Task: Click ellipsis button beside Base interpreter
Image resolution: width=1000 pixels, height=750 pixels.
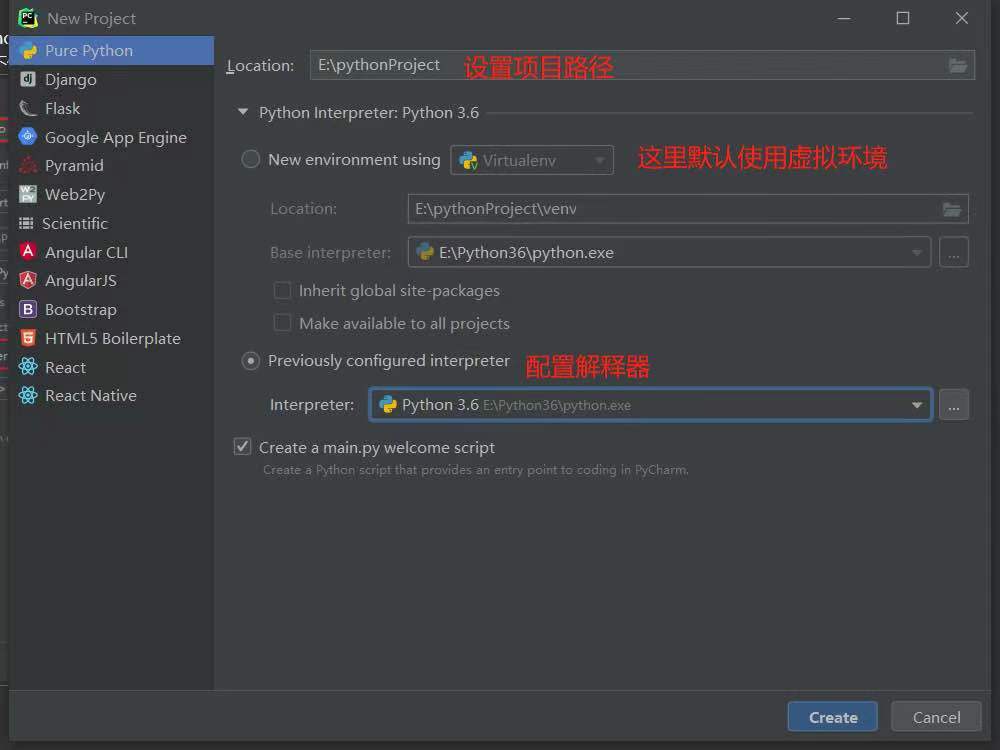Action: (953, 253)
